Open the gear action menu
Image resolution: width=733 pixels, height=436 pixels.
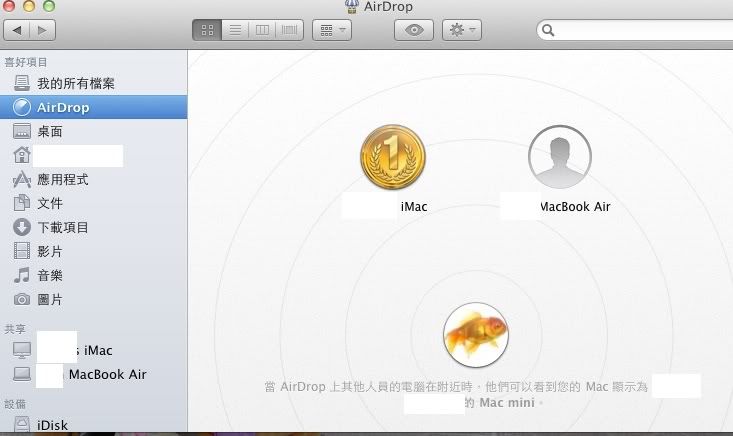click(x=462, y=30)
